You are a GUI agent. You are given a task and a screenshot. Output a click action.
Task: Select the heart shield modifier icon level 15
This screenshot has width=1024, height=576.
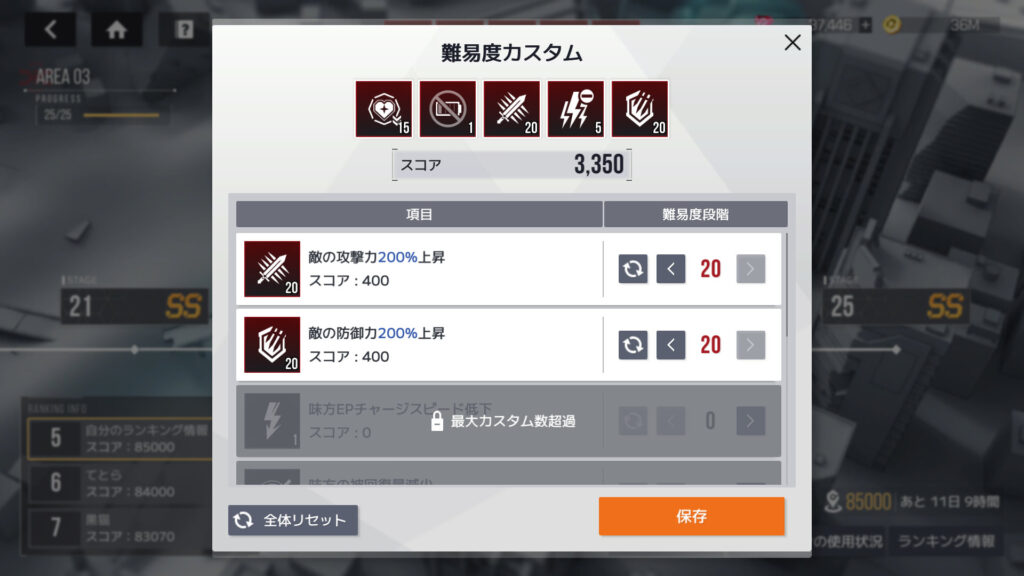pos(384,109)
